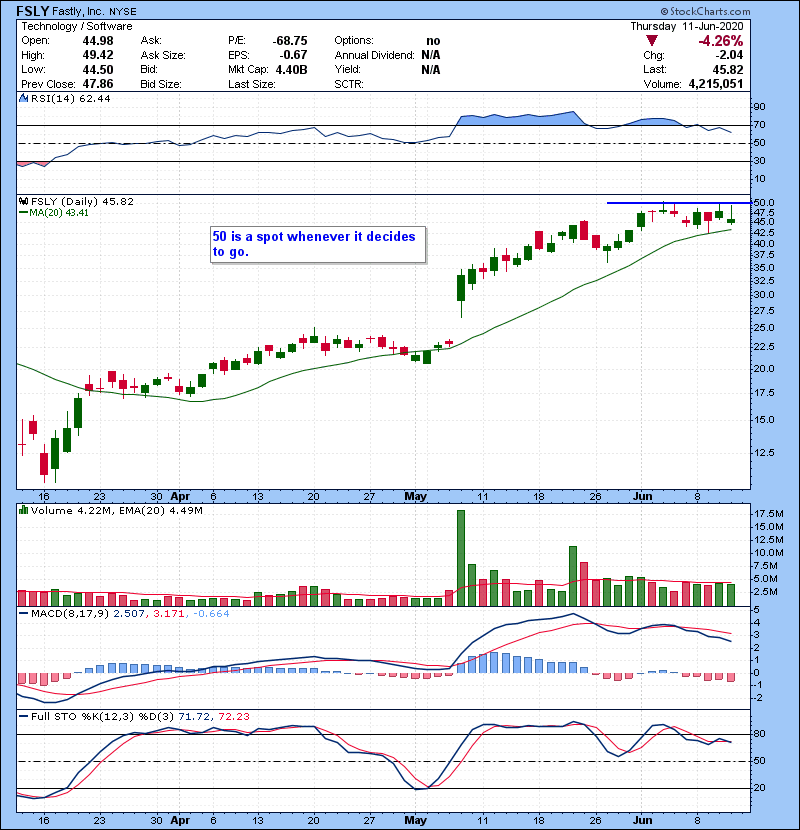Image resolution: width=800 pixels, height=830 pixels.
Task: Click the Volume value 4,215,051
Action: [716, 84]
